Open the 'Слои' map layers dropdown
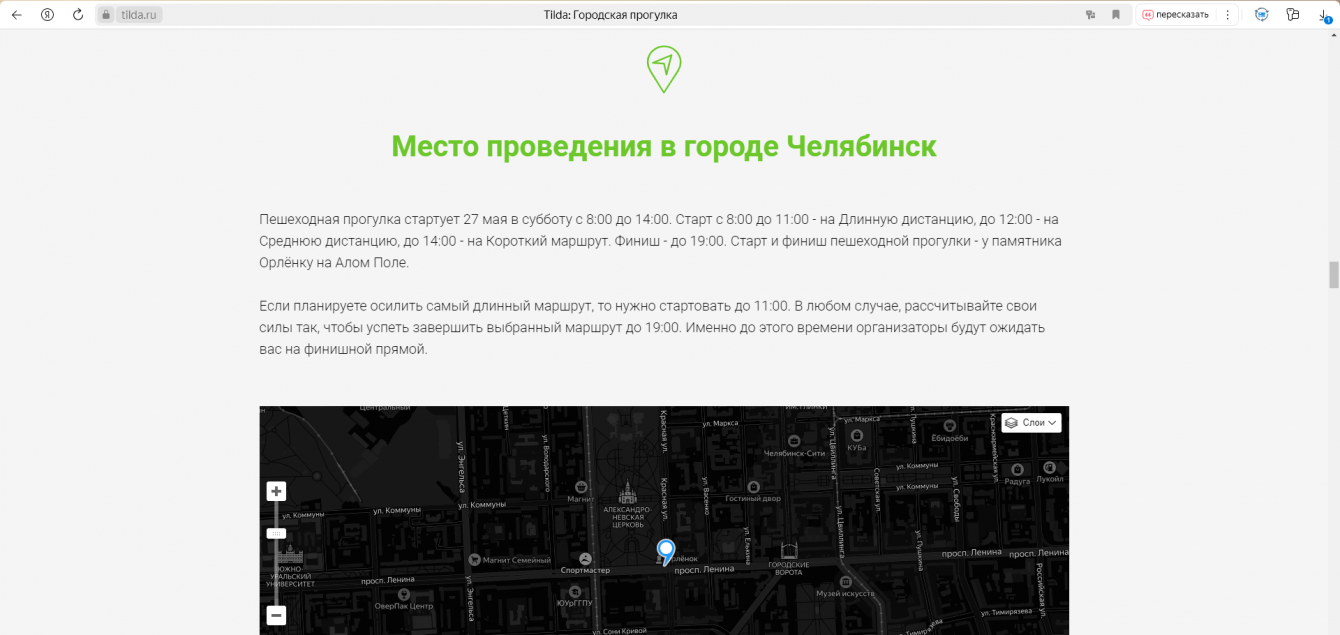Image resolution: width=1340 pixels, height=635 pixels. [x=1031, y=423]
